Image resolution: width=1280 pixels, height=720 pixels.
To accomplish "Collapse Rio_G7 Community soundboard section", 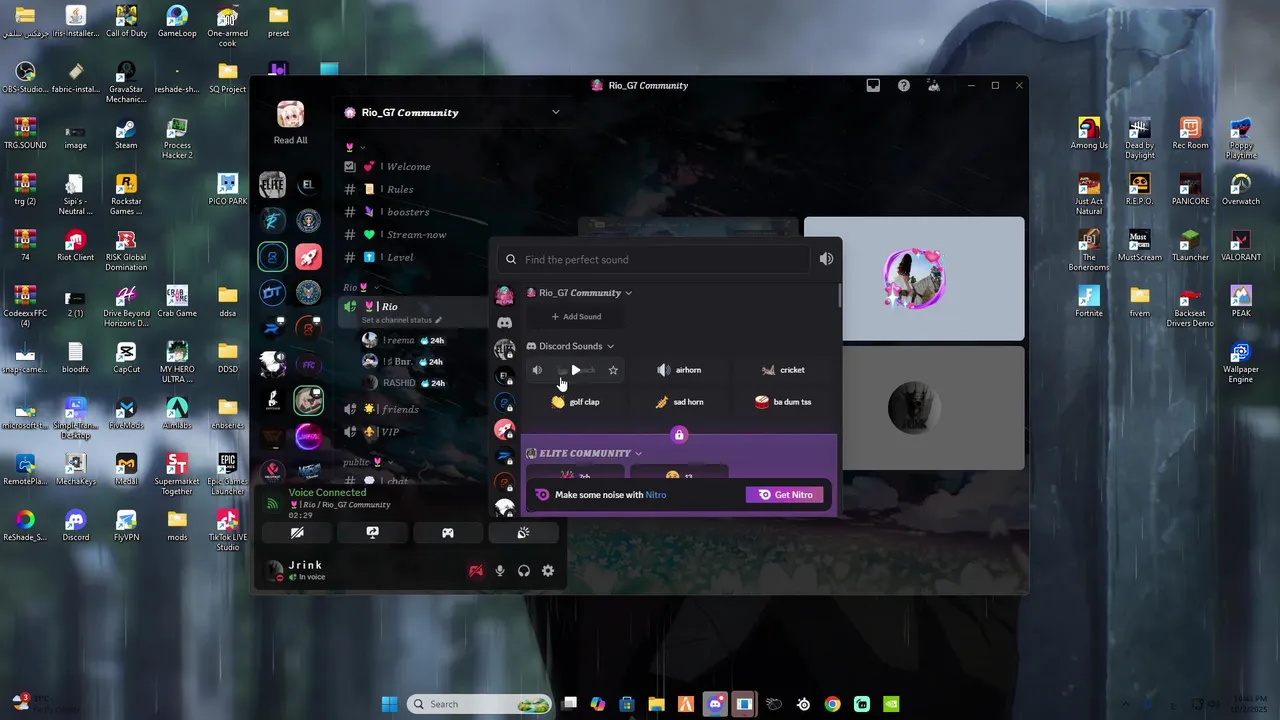I will (x=579, y=293).
